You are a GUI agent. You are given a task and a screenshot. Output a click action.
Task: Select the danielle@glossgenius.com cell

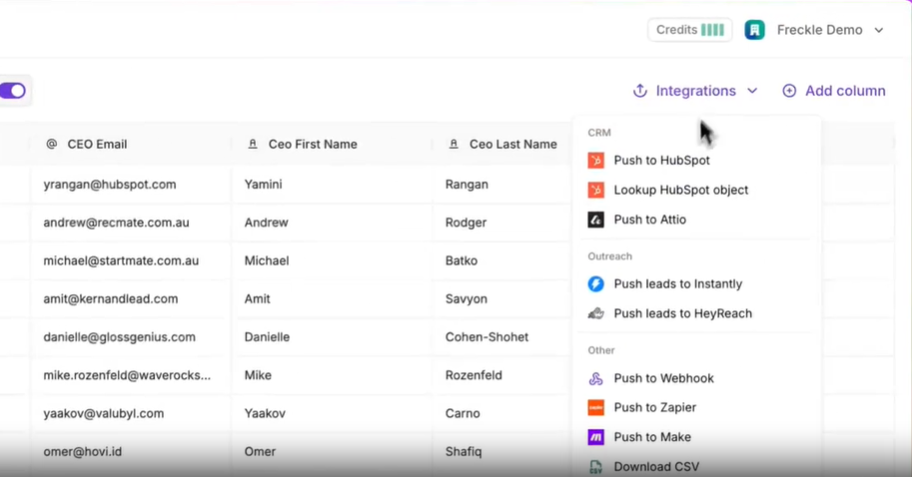point(131,337)
